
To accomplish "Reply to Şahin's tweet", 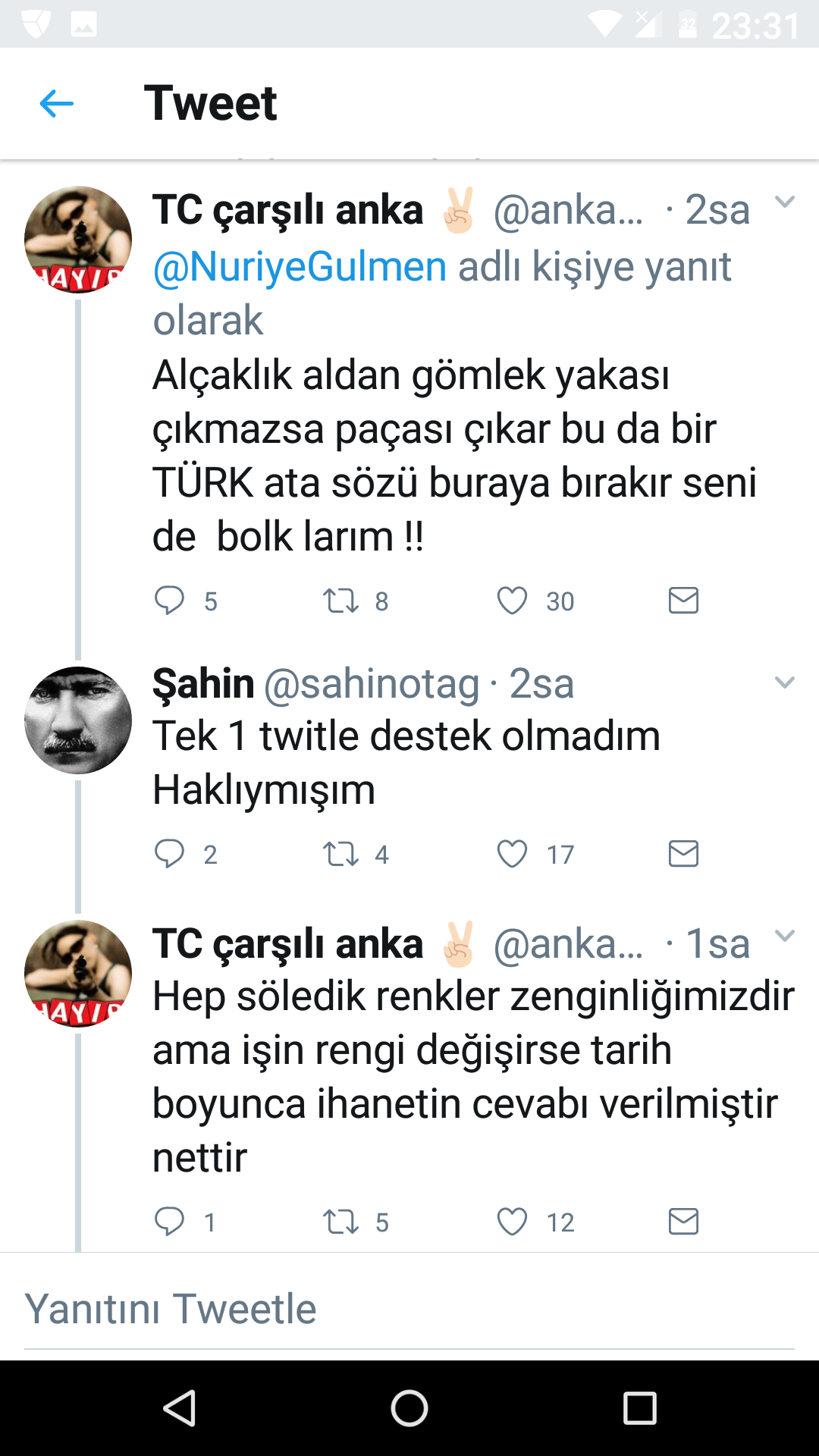I will coord(169,853).
